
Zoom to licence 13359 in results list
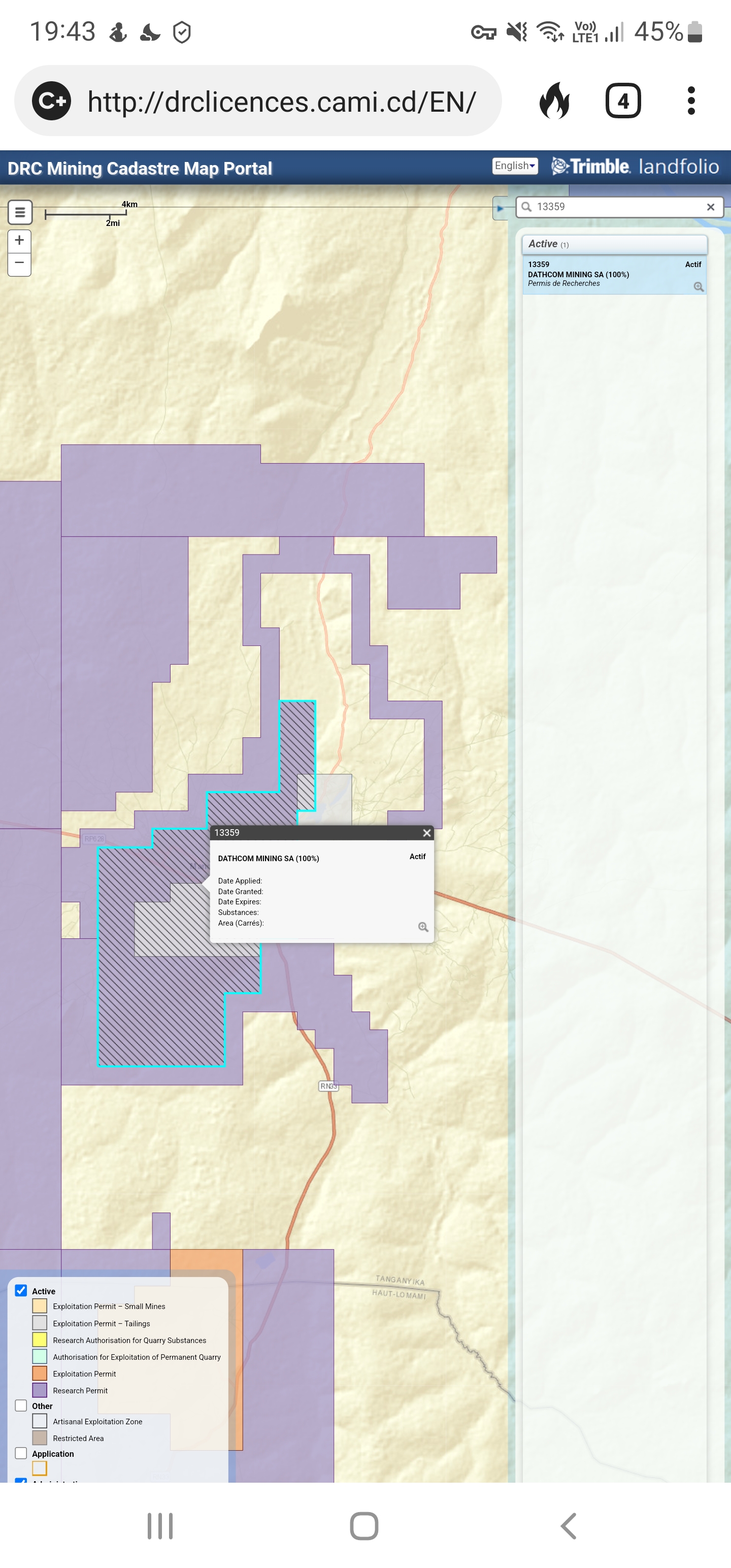pyautogui.click(x=698, y=287)
